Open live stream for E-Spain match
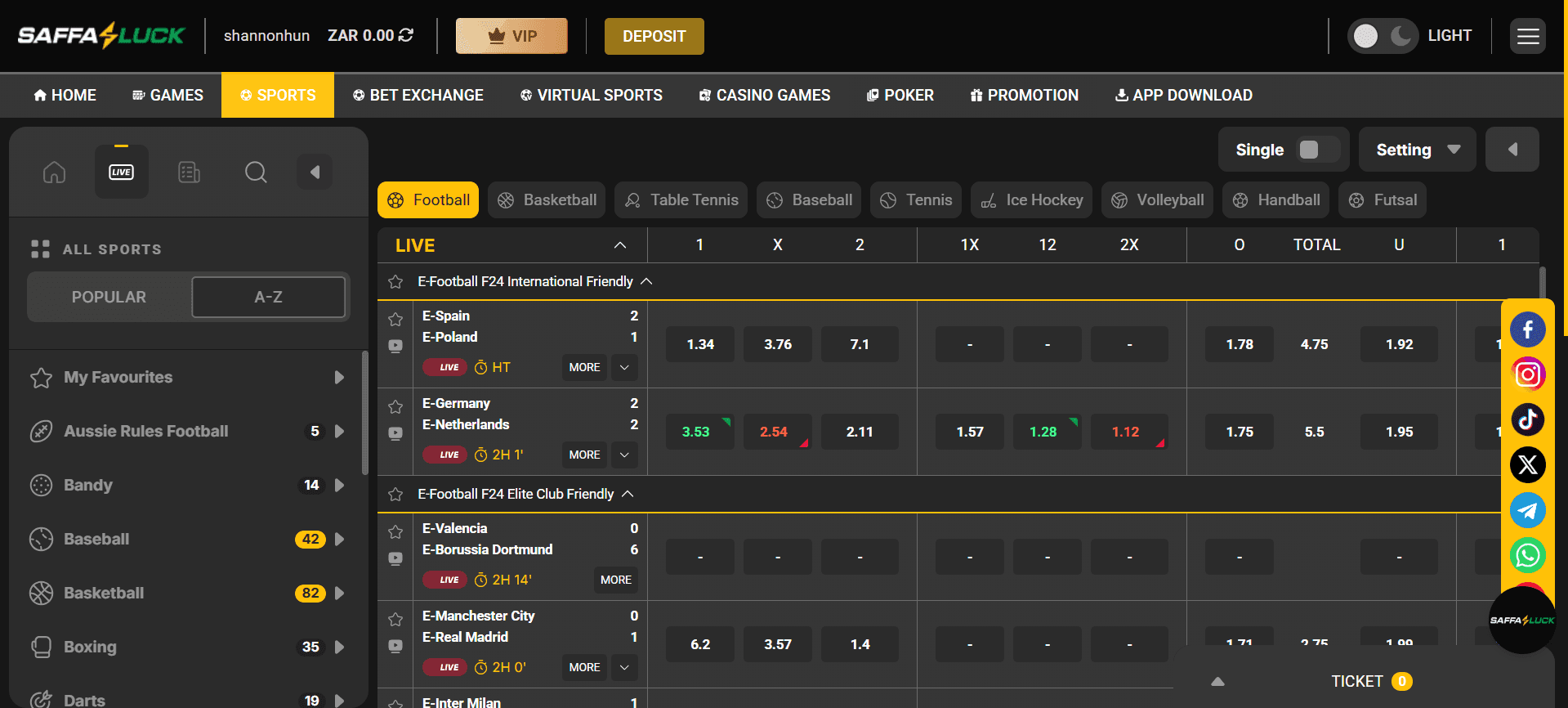 click(x=395, y=346)
